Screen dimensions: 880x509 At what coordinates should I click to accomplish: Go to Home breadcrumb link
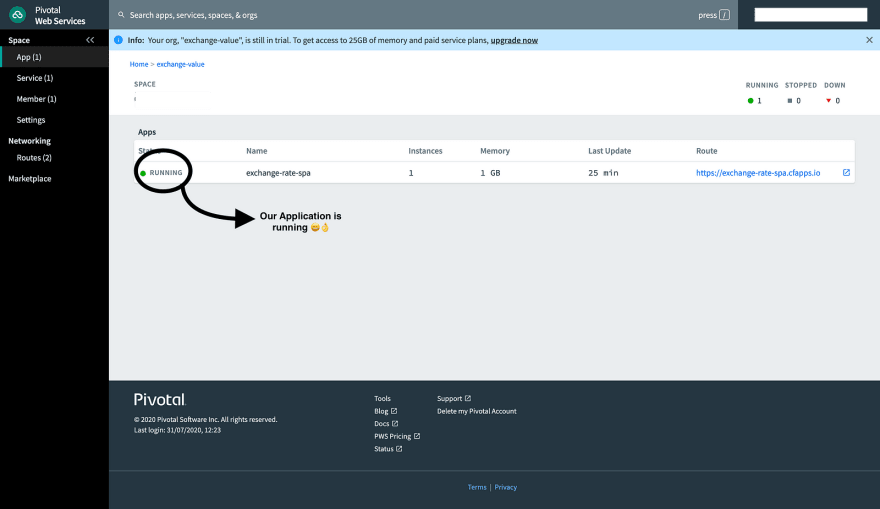[x=139, y=65]
